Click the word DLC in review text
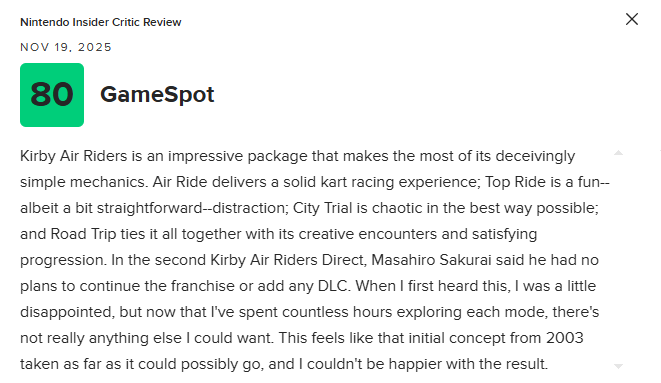This screenshot has height=383, width=661. (x=333, y=286)
